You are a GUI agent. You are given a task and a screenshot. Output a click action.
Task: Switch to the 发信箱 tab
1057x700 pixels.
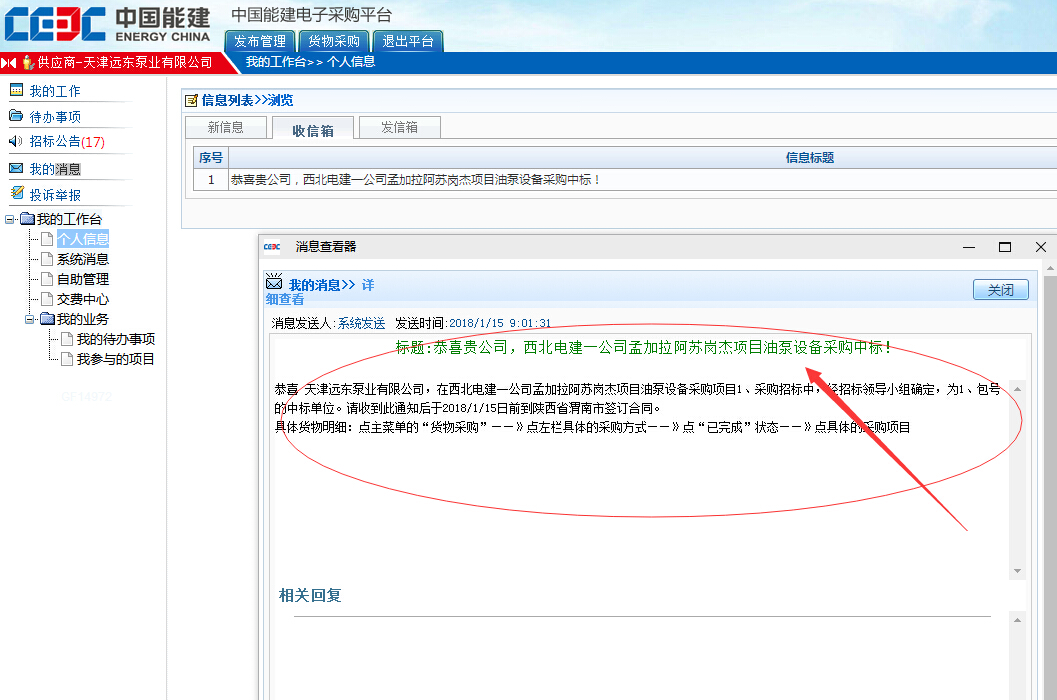(399, 127)
